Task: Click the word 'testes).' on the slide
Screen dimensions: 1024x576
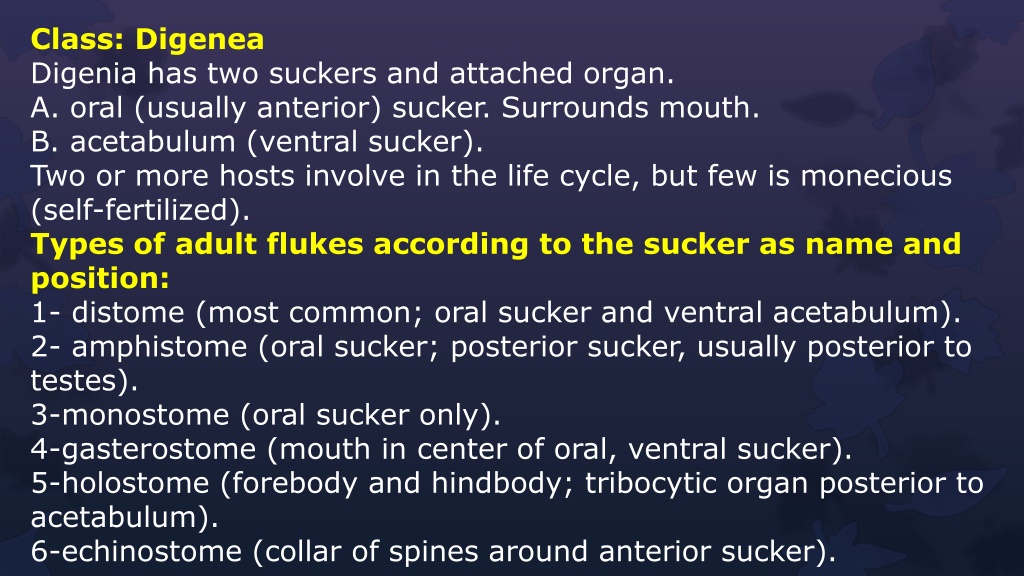Action: pyautogui.click(x=84, y=381)
